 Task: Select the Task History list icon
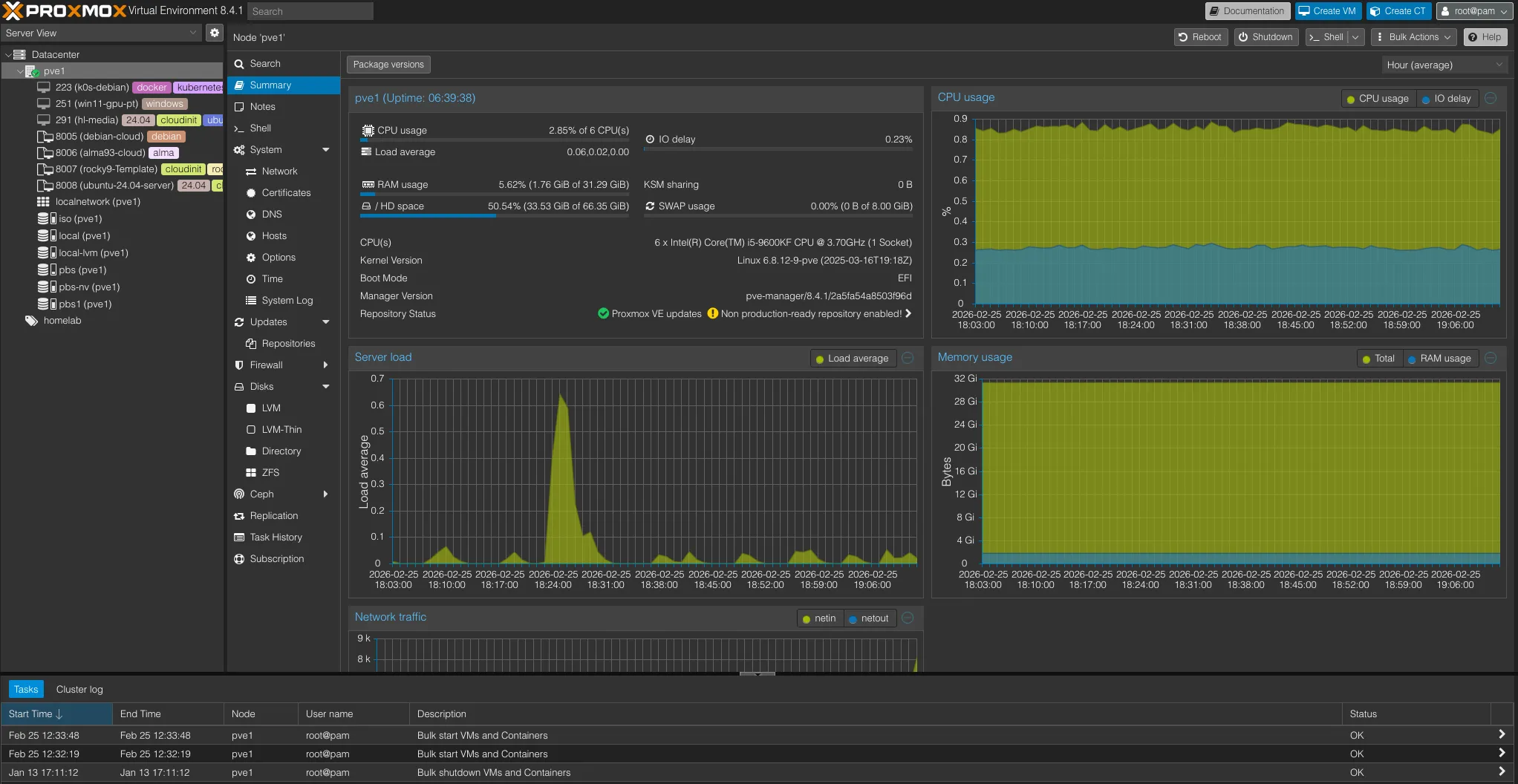(239, 538)
